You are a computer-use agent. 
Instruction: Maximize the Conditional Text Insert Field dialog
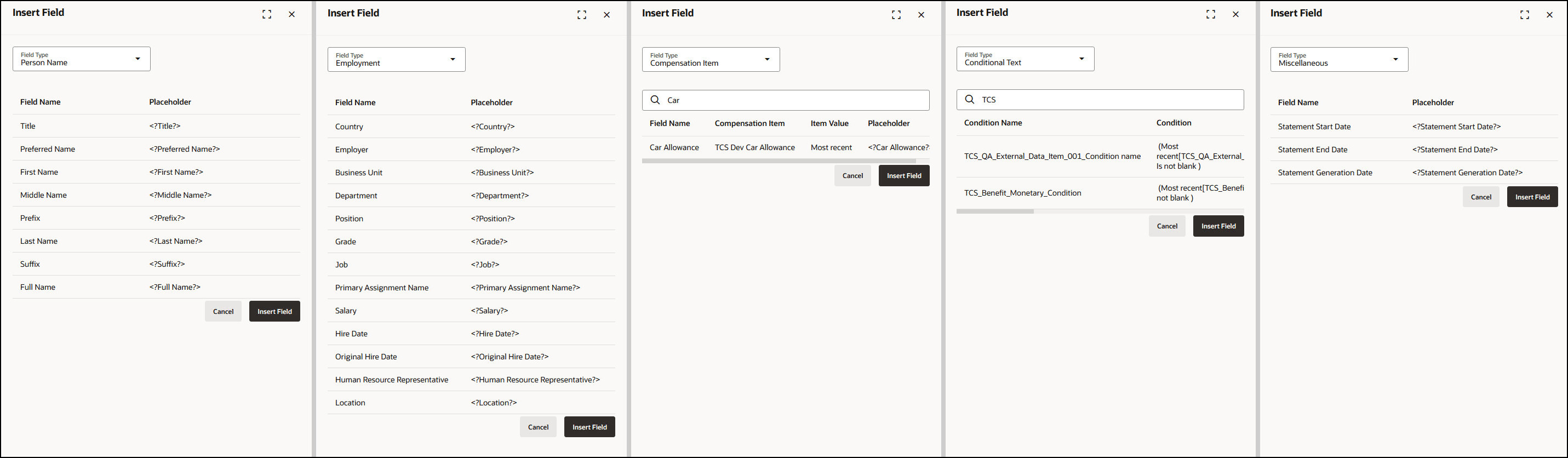tap(1211, 15)
